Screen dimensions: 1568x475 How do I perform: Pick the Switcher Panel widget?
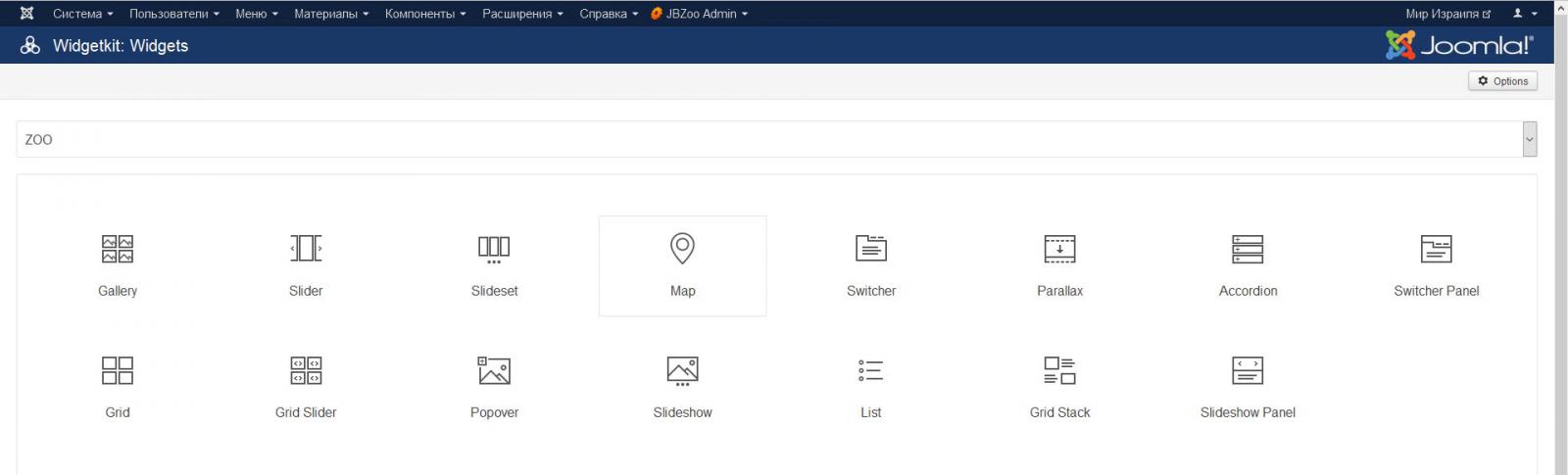(1436, 249)
